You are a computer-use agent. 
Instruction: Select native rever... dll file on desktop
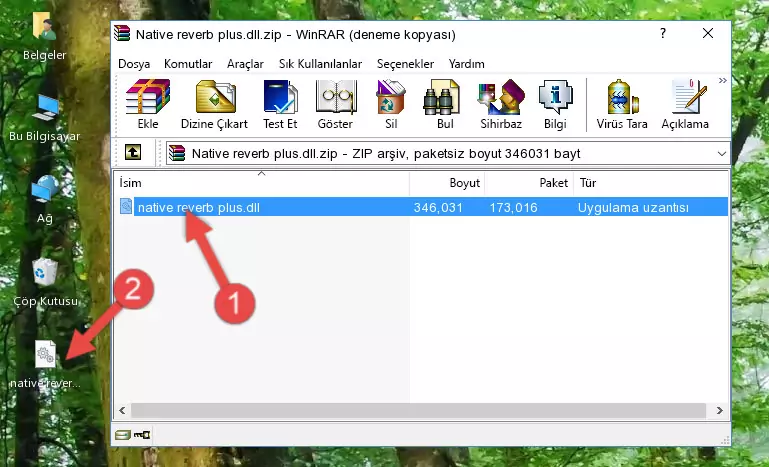click(x=45, y=365)
